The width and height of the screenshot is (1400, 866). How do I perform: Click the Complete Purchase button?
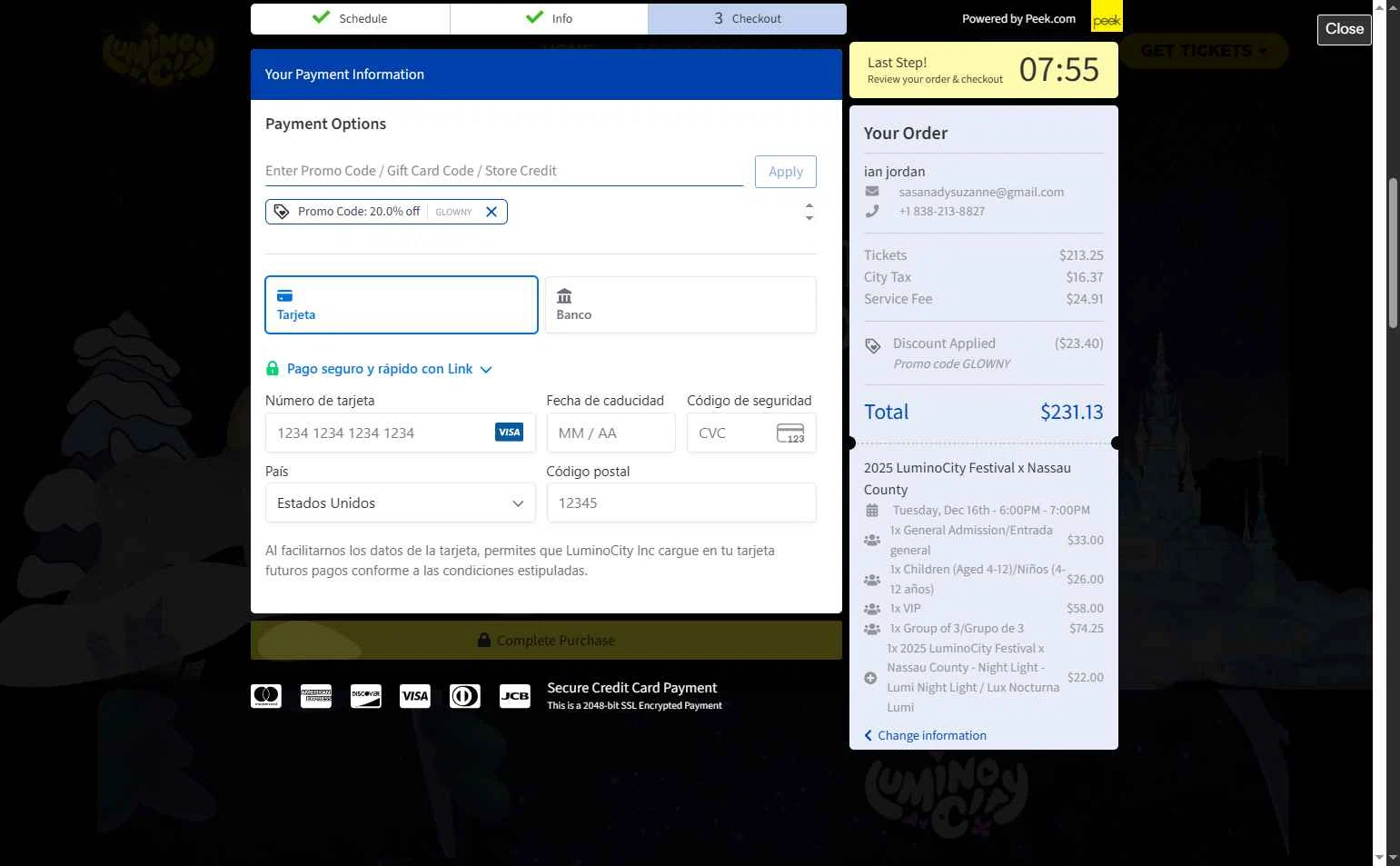tap(546, 641)
